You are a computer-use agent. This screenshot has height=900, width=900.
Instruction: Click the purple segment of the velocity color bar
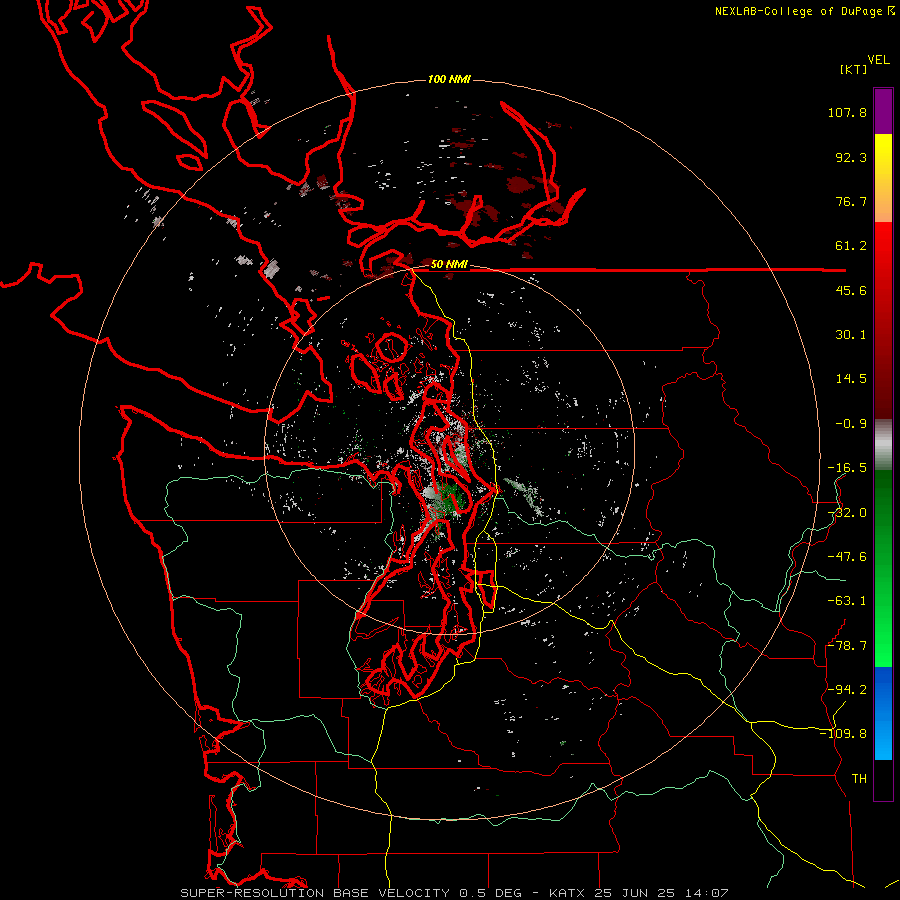pos(883,111)
